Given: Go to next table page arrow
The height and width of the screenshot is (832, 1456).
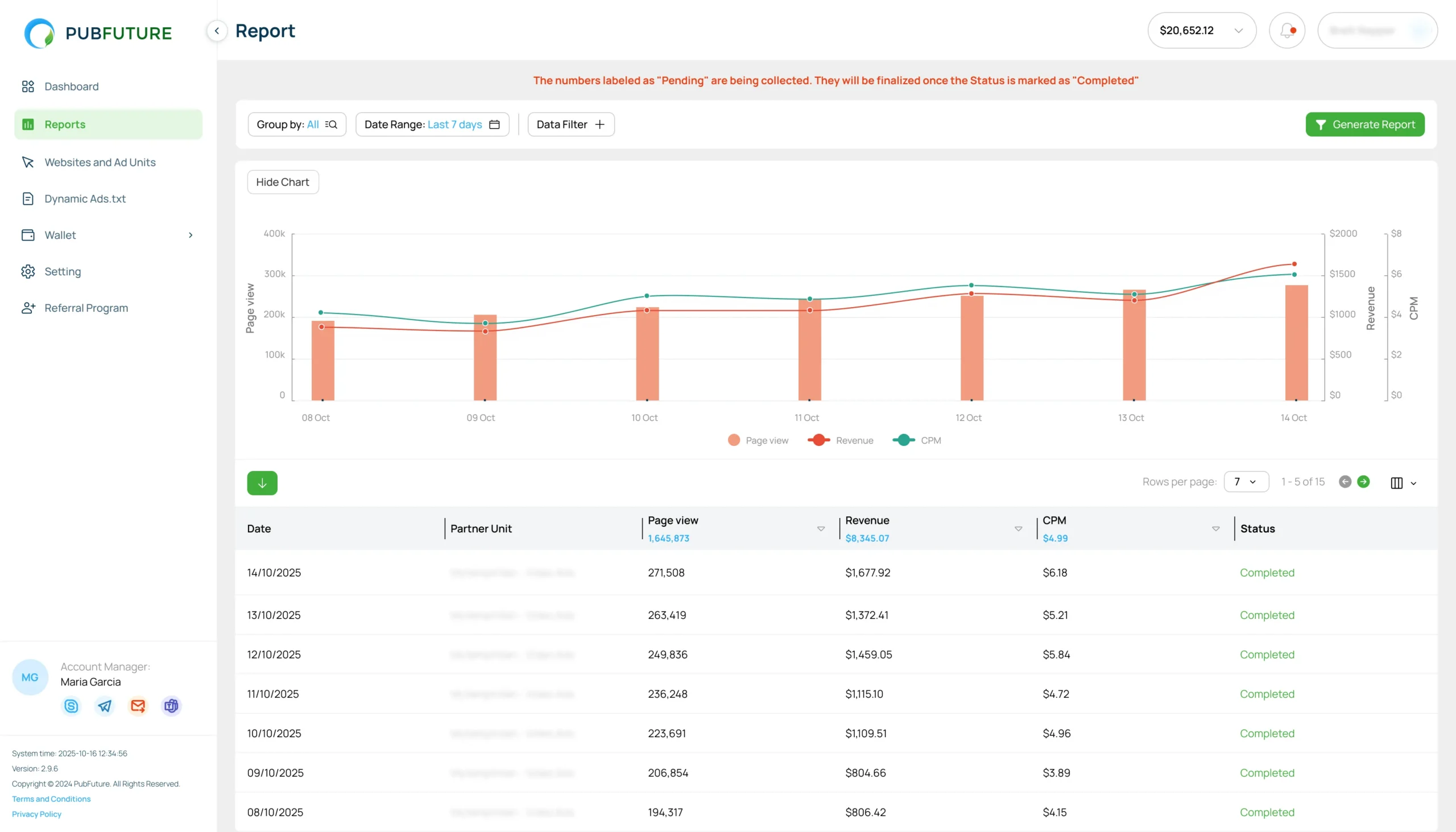Looking at the screenshot, I should tap(1363, 482).
